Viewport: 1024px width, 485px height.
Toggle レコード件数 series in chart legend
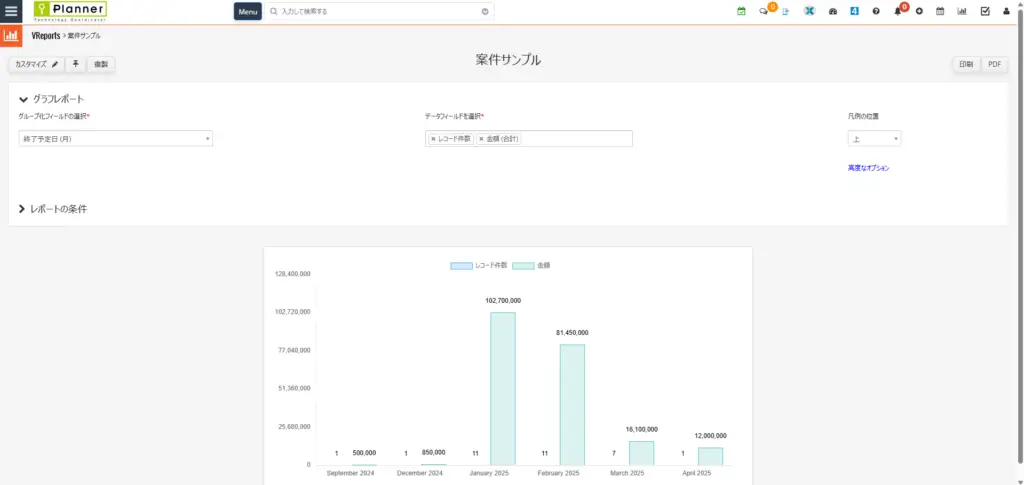[x=479, y=266]
